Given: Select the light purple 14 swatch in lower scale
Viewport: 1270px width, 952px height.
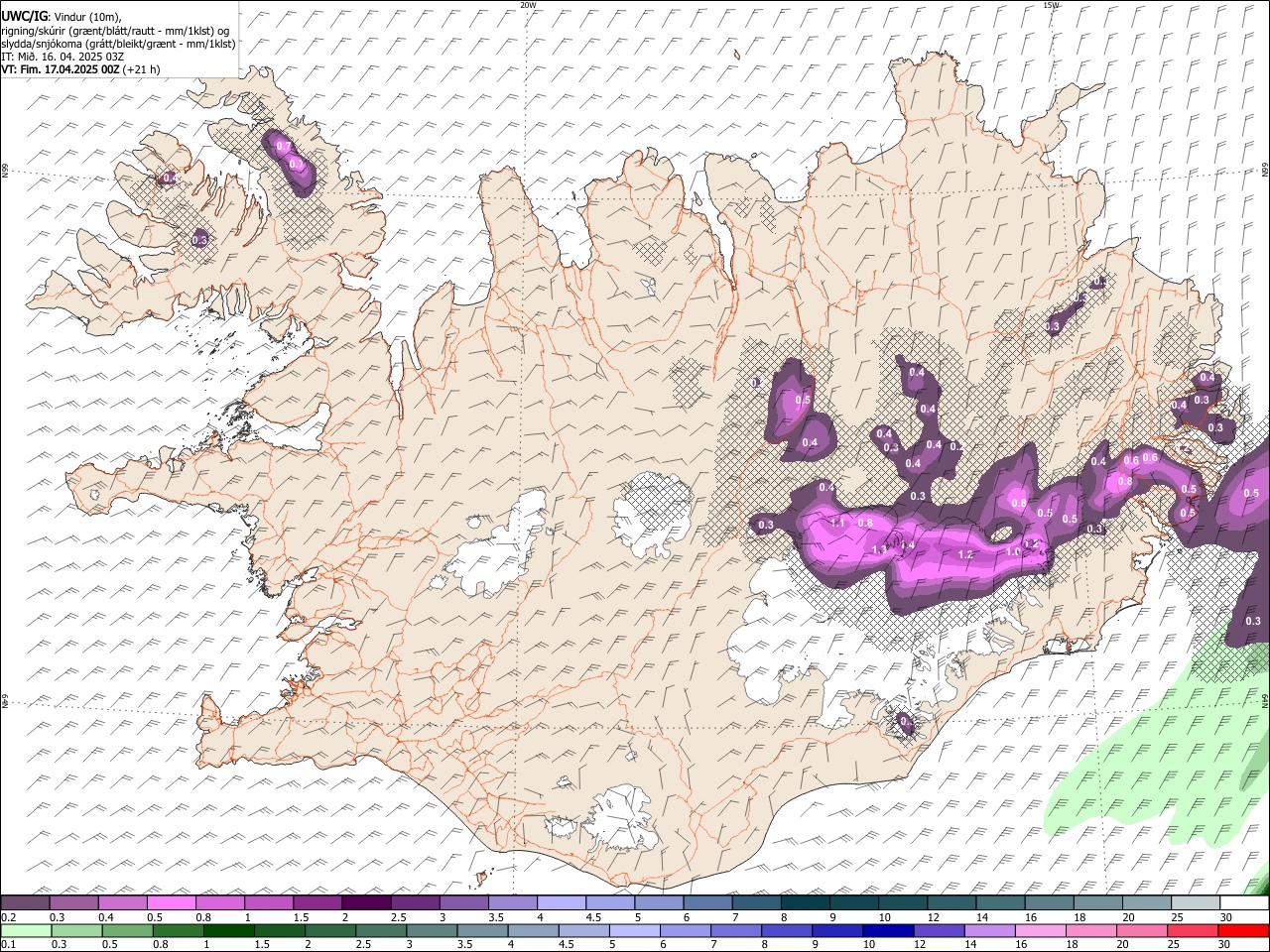Looking at the screenshot, I should pyautogui.click(x=989, y=930).
